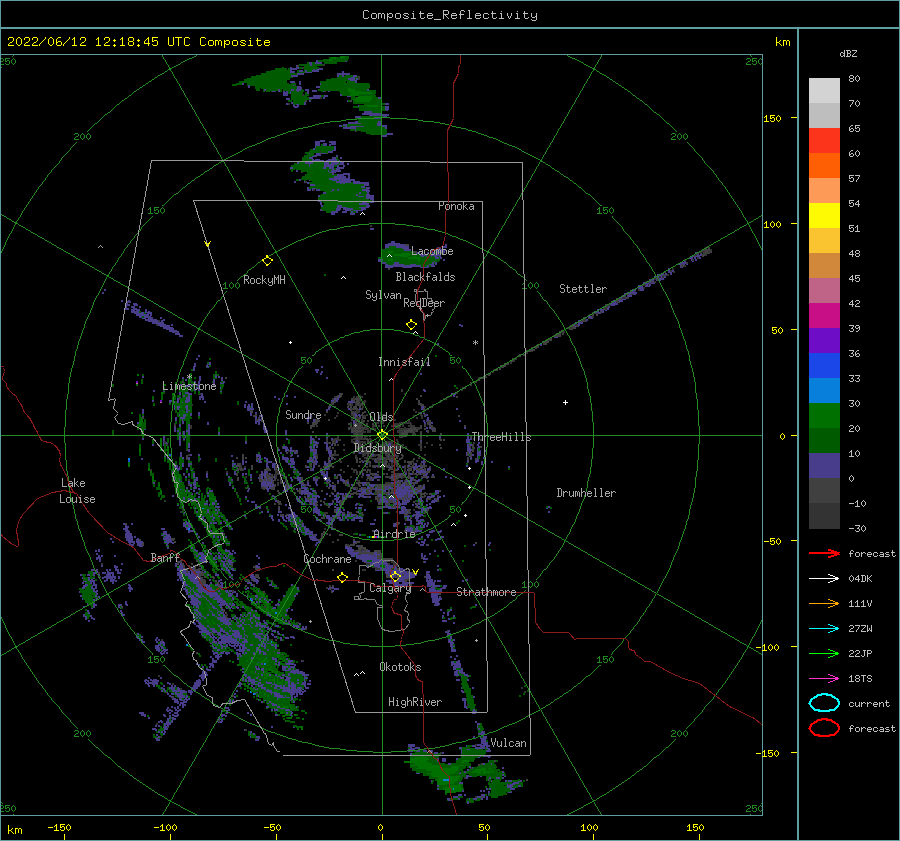Click the Sylvan label on the map
The width and height of the screenshot is (900, 841).
(x=383, y=295)
